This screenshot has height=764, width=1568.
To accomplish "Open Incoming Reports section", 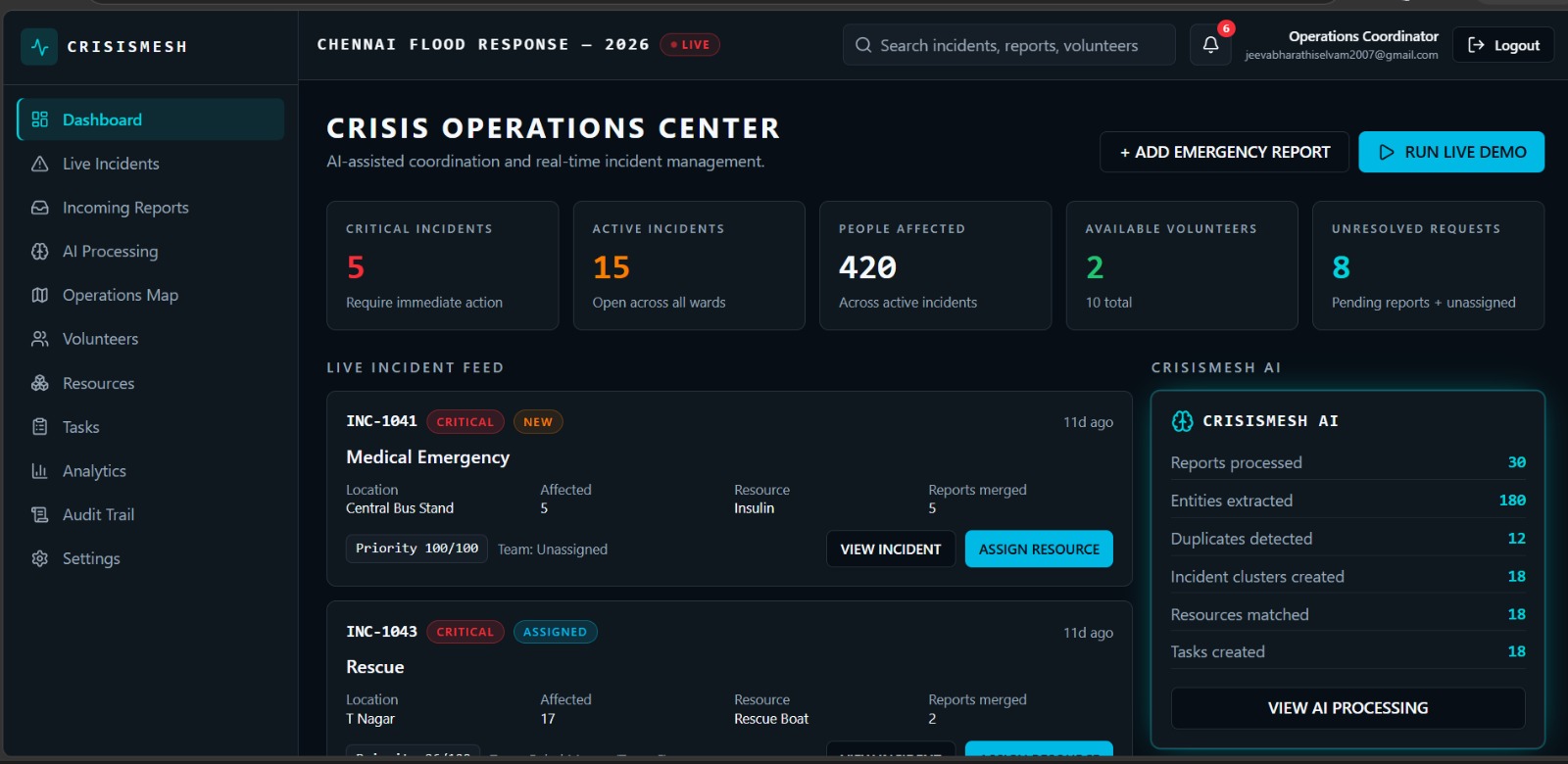I will point(151,208).
